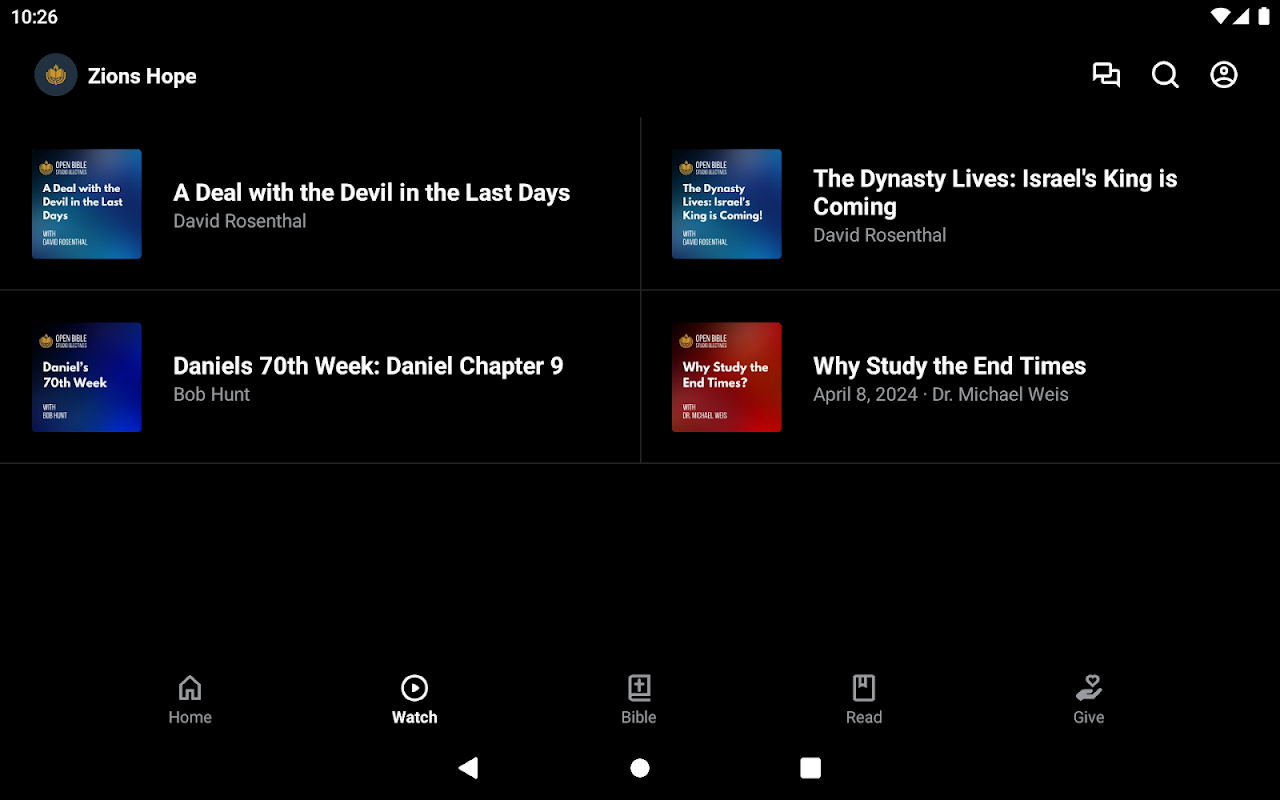The image size is (1280, 800).
Task: Select the Watch tab
Action: point(414,700)
